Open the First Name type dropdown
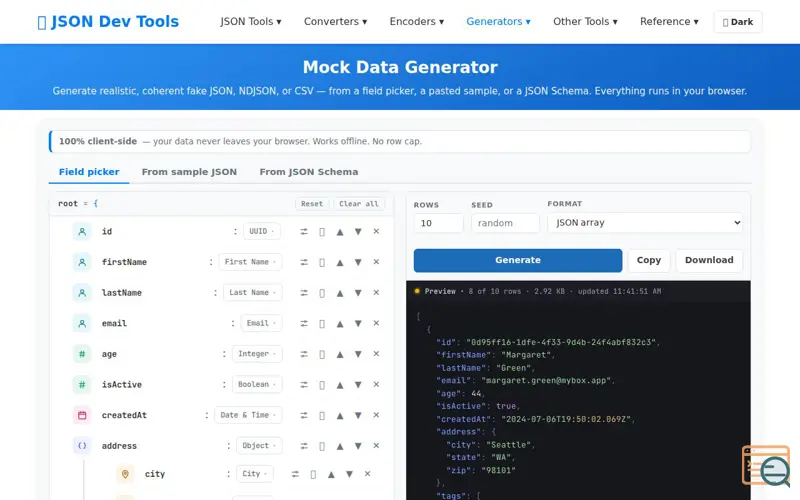This screenshot has width=800, height=500. [250, 262]
